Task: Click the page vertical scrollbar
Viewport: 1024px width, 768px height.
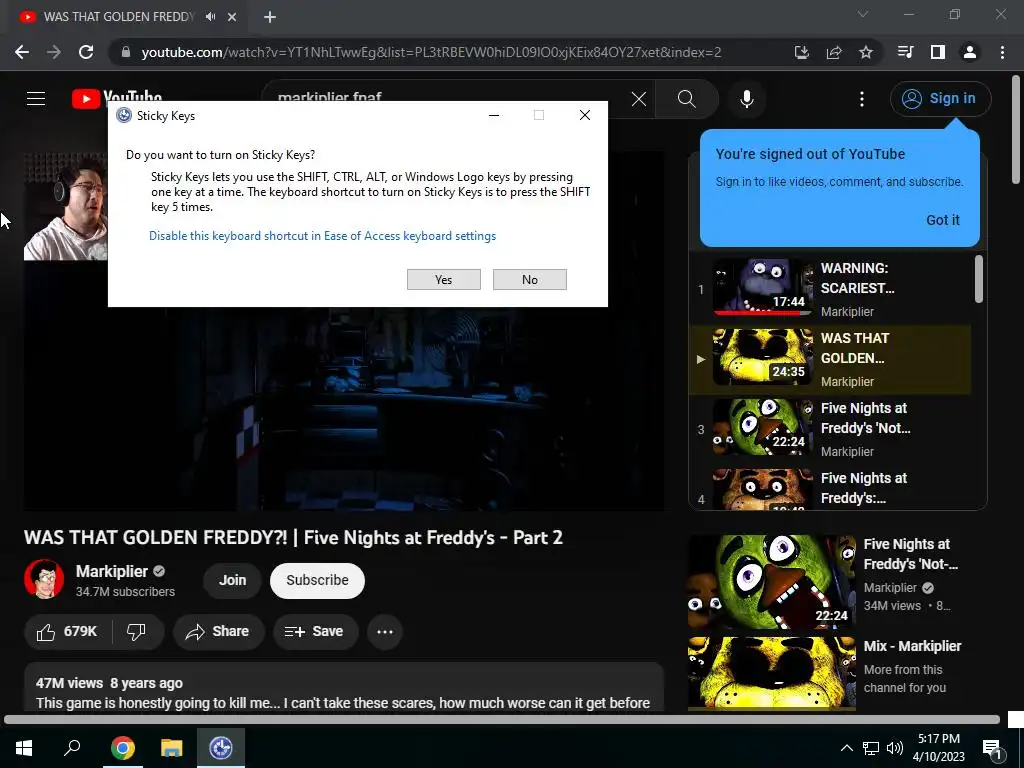Action: click(x=1016, y=131)
